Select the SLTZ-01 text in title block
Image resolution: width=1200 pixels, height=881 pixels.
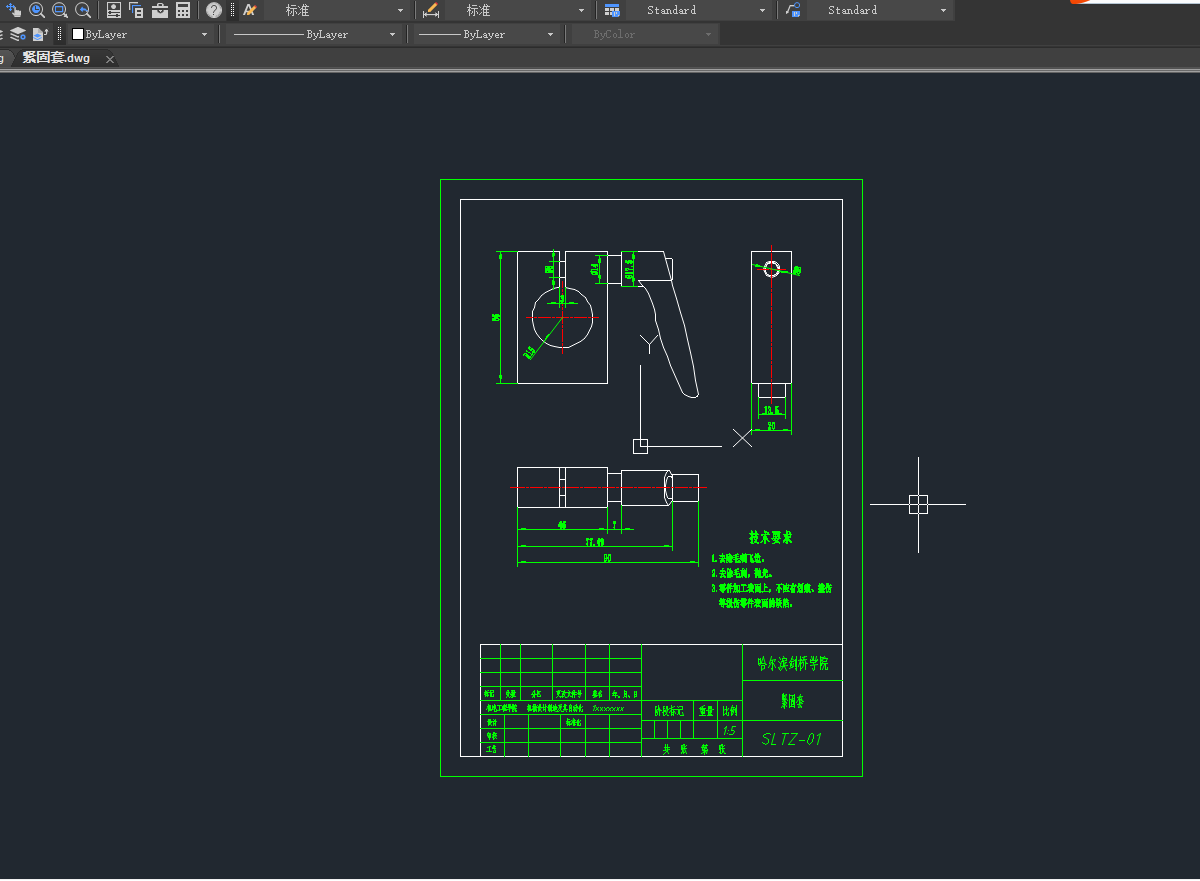(x=791, y=740)
